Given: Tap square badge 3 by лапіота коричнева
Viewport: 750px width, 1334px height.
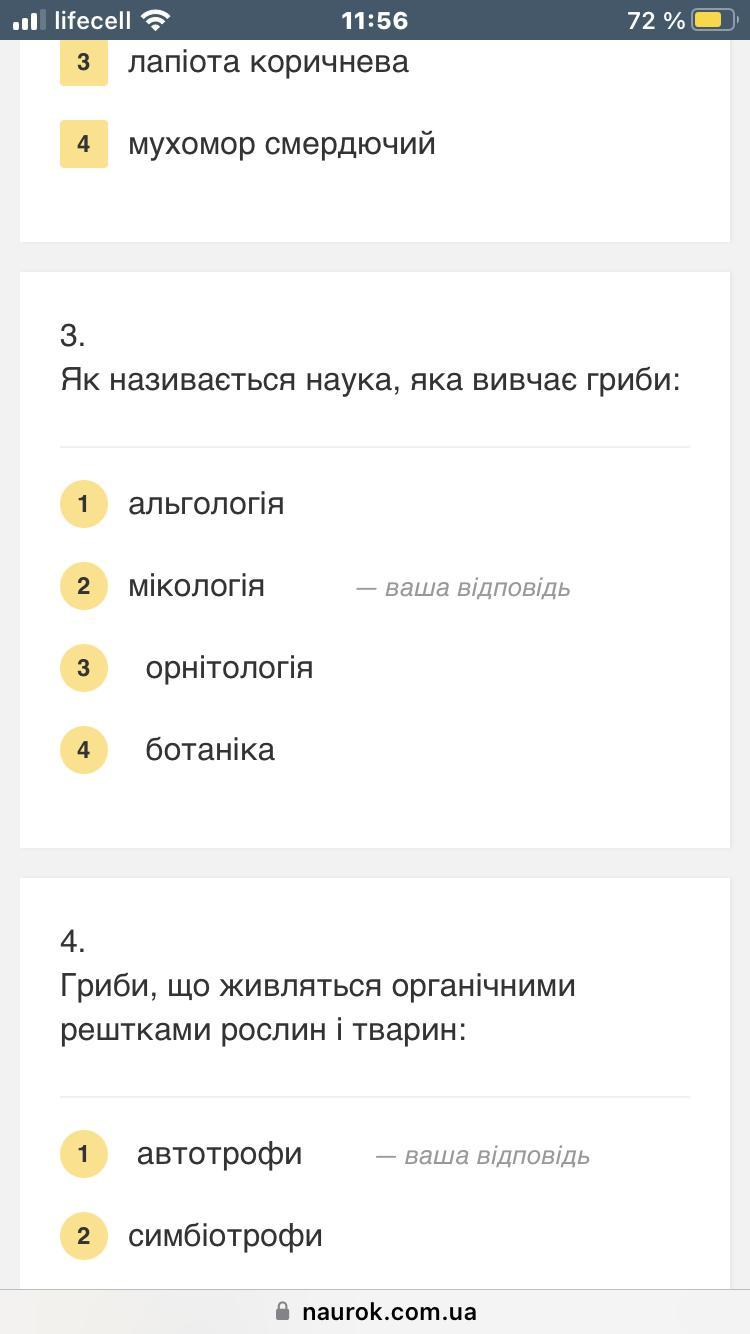Looking at the screenshot, I should (x=84, y=62).
